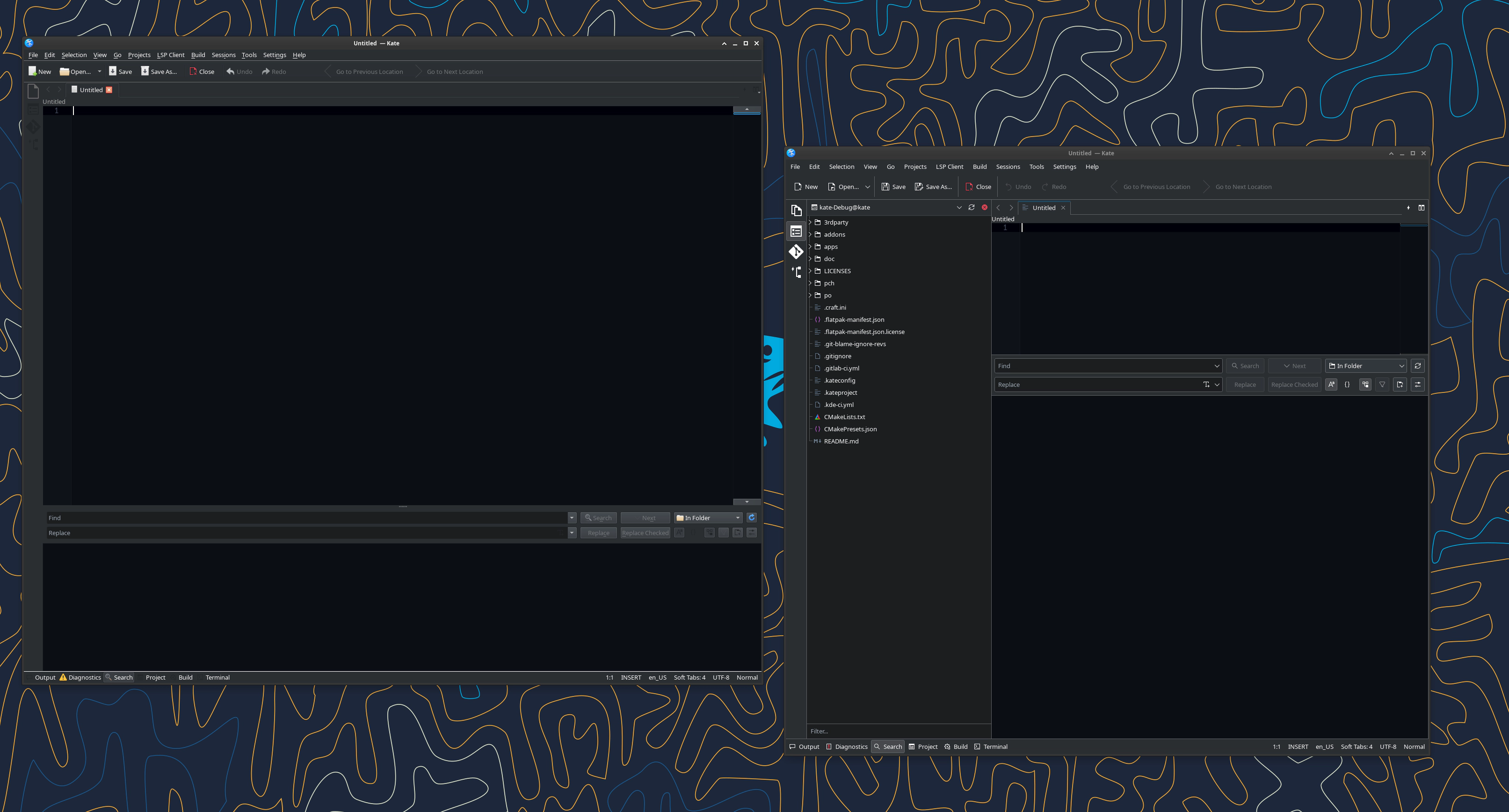Viewport: 1509px width, 812px height.
Task: Toggle regular expressions braces button
Action: click(1347, 384)
